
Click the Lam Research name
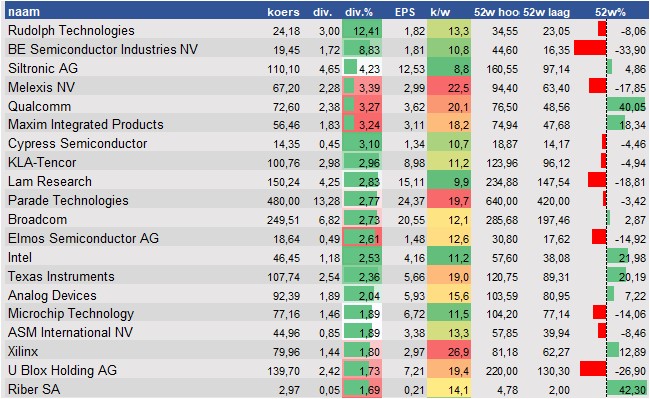point(50,181)
